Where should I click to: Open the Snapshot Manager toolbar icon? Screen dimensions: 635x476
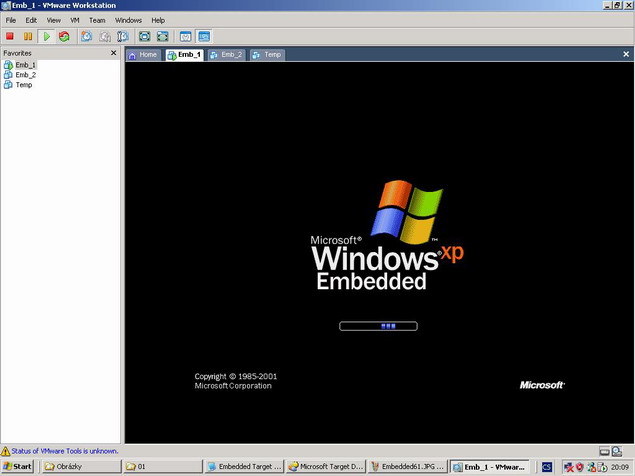[x=123, y=36]
